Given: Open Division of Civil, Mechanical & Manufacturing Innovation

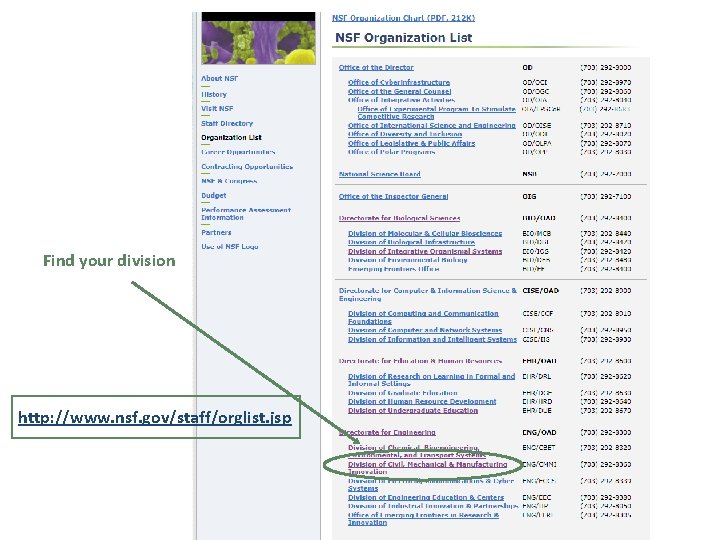Looking at the screenshot, I should coord(428,467).
